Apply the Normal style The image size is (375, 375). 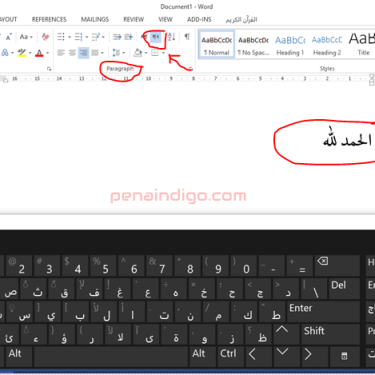point(217,44)
